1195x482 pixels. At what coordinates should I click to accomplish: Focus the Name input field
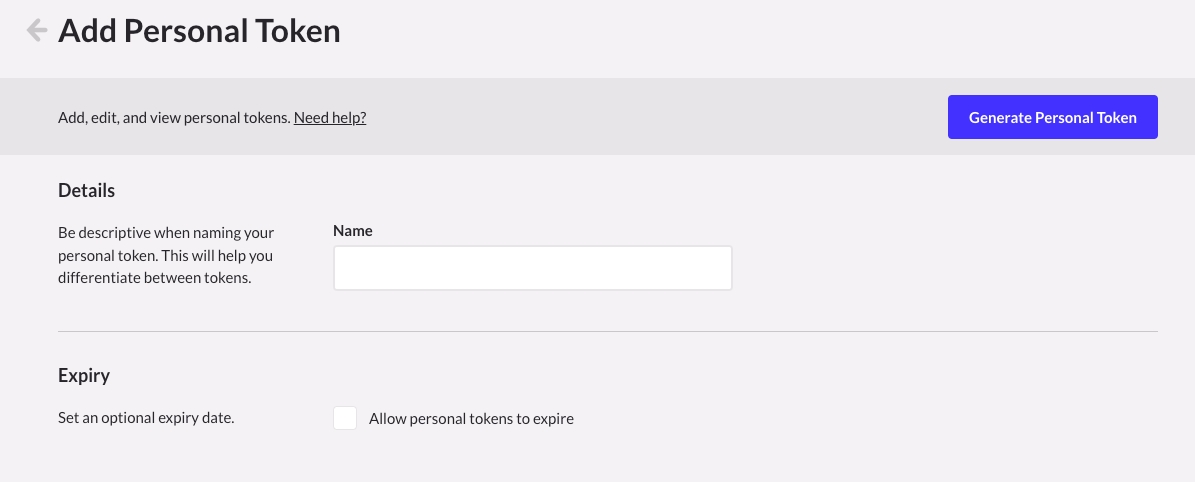point(532,268)
